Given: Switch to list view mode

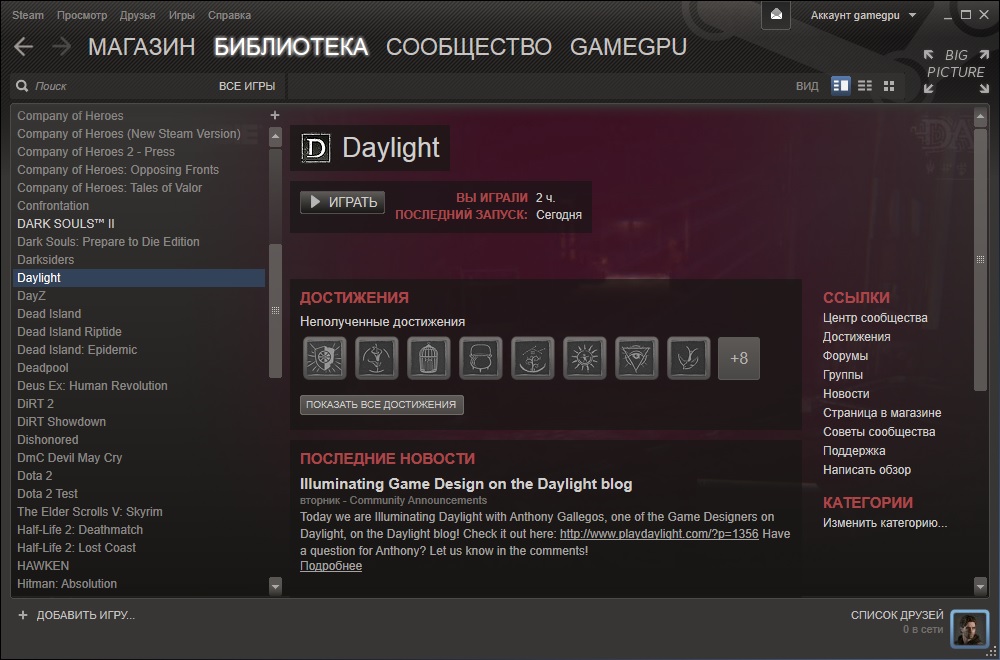Looking at the screenshot, I should tap(865, 85).
